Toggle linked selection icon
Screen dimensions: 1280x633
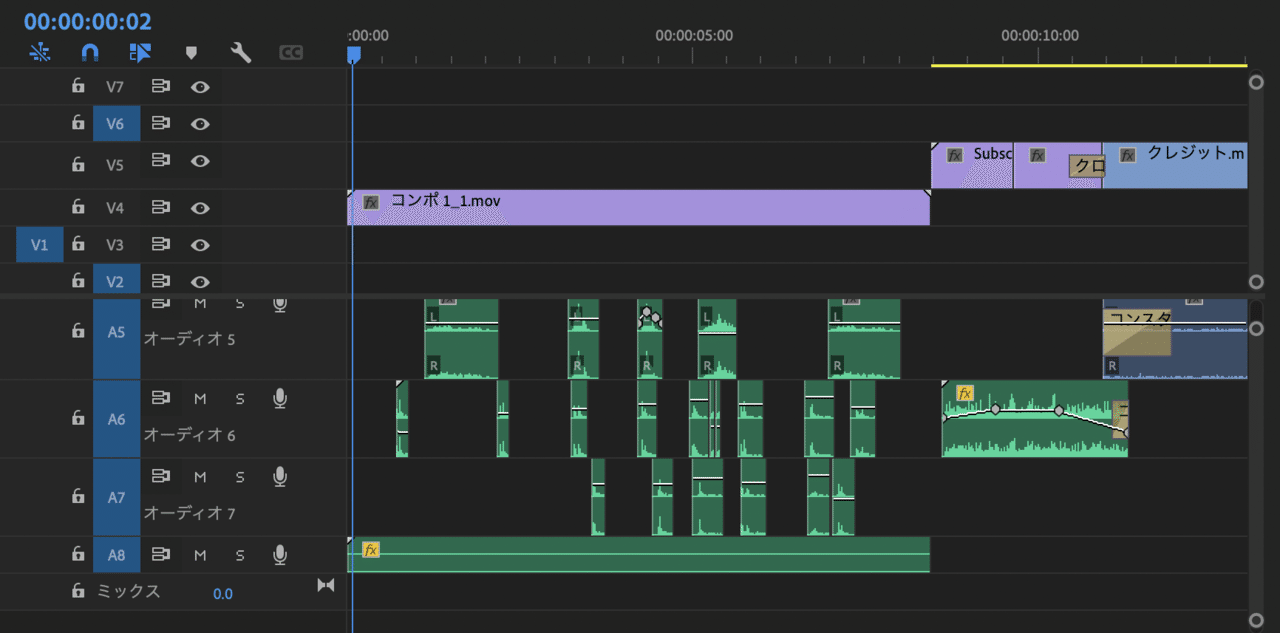140,52
